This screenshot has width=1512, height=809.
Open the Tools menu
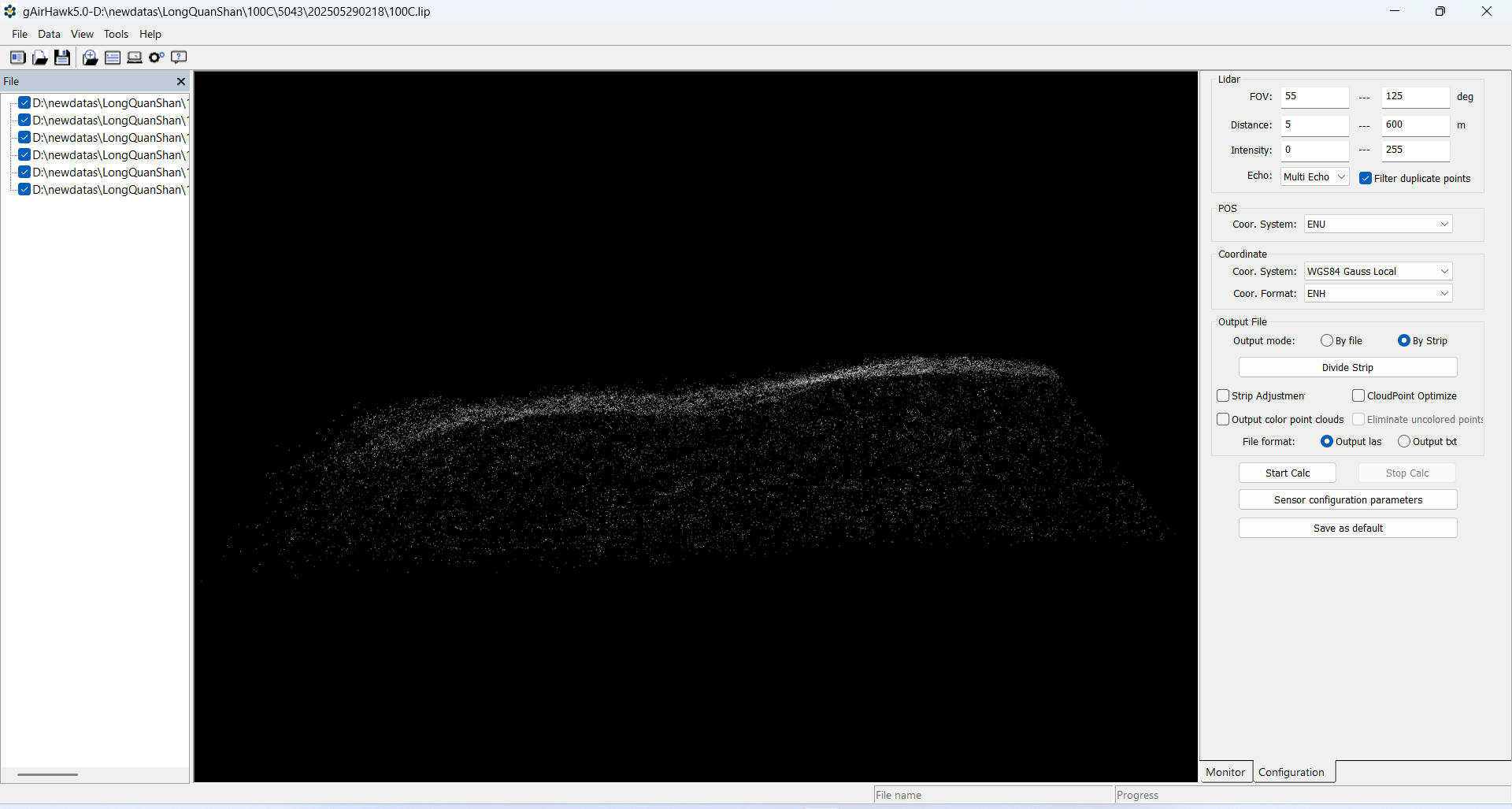pos(116,35)
